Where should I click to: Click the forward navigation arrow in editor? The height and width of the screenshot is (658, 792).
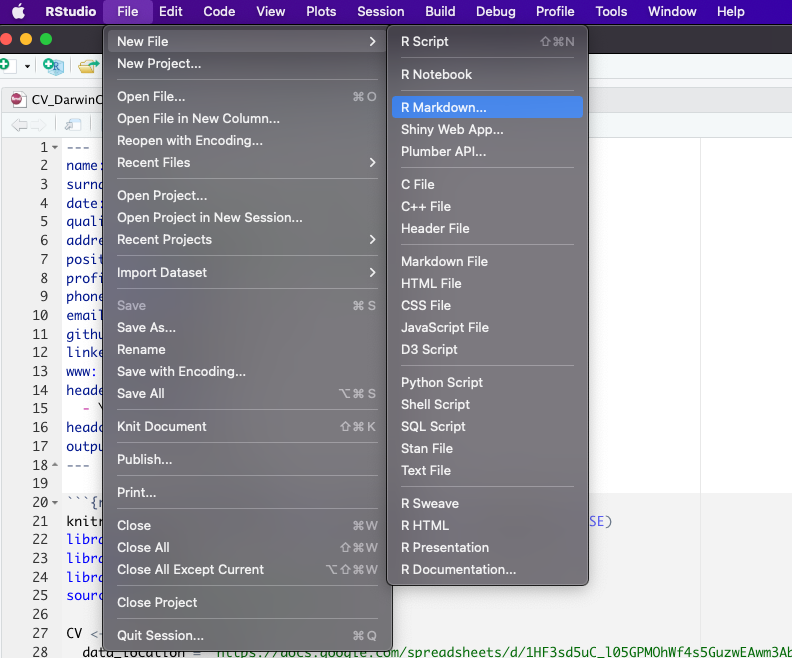click(38, 124)
